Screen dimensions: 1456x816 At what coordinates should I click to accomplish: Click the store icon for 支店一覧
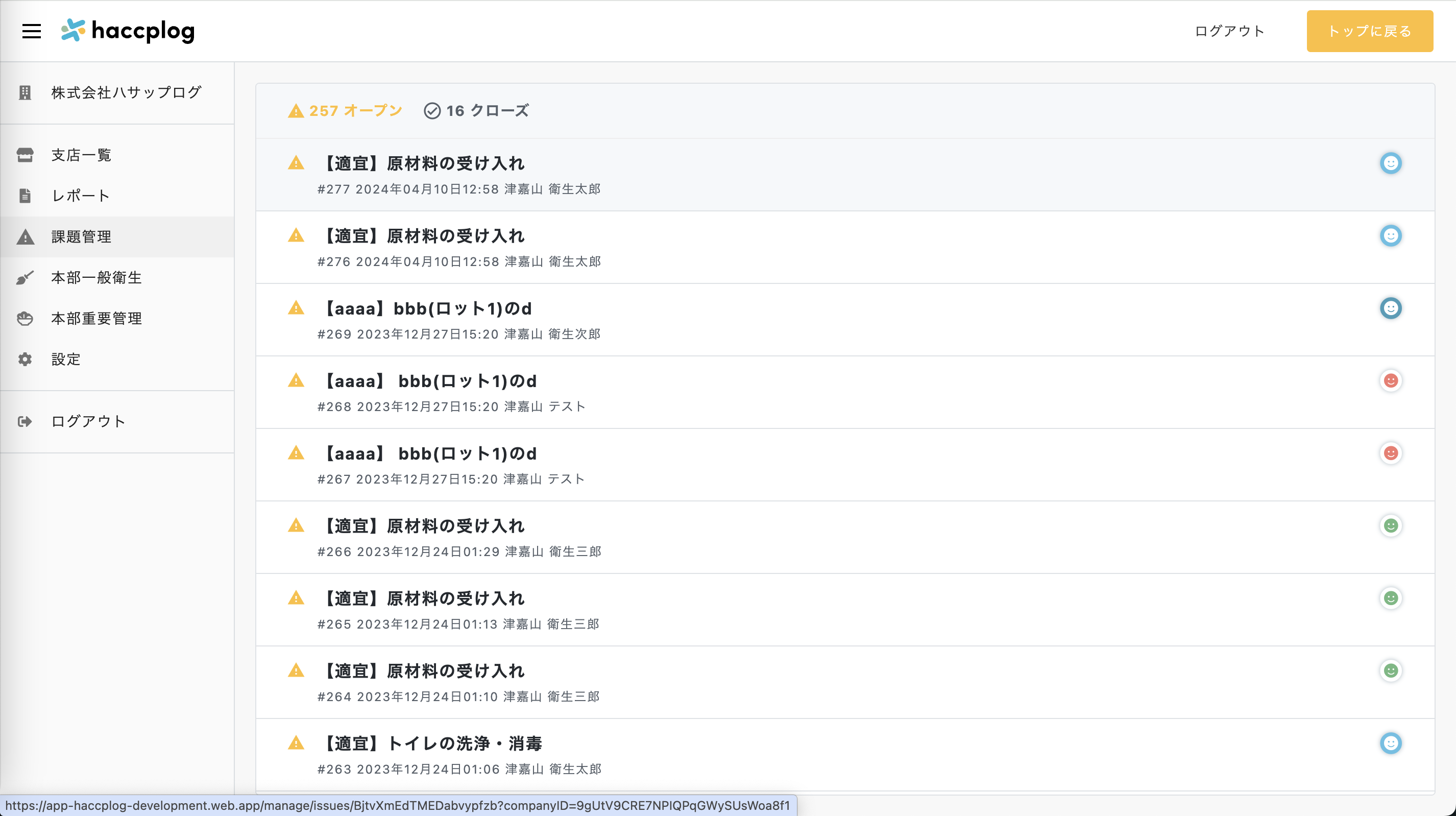tap(25, 155)
